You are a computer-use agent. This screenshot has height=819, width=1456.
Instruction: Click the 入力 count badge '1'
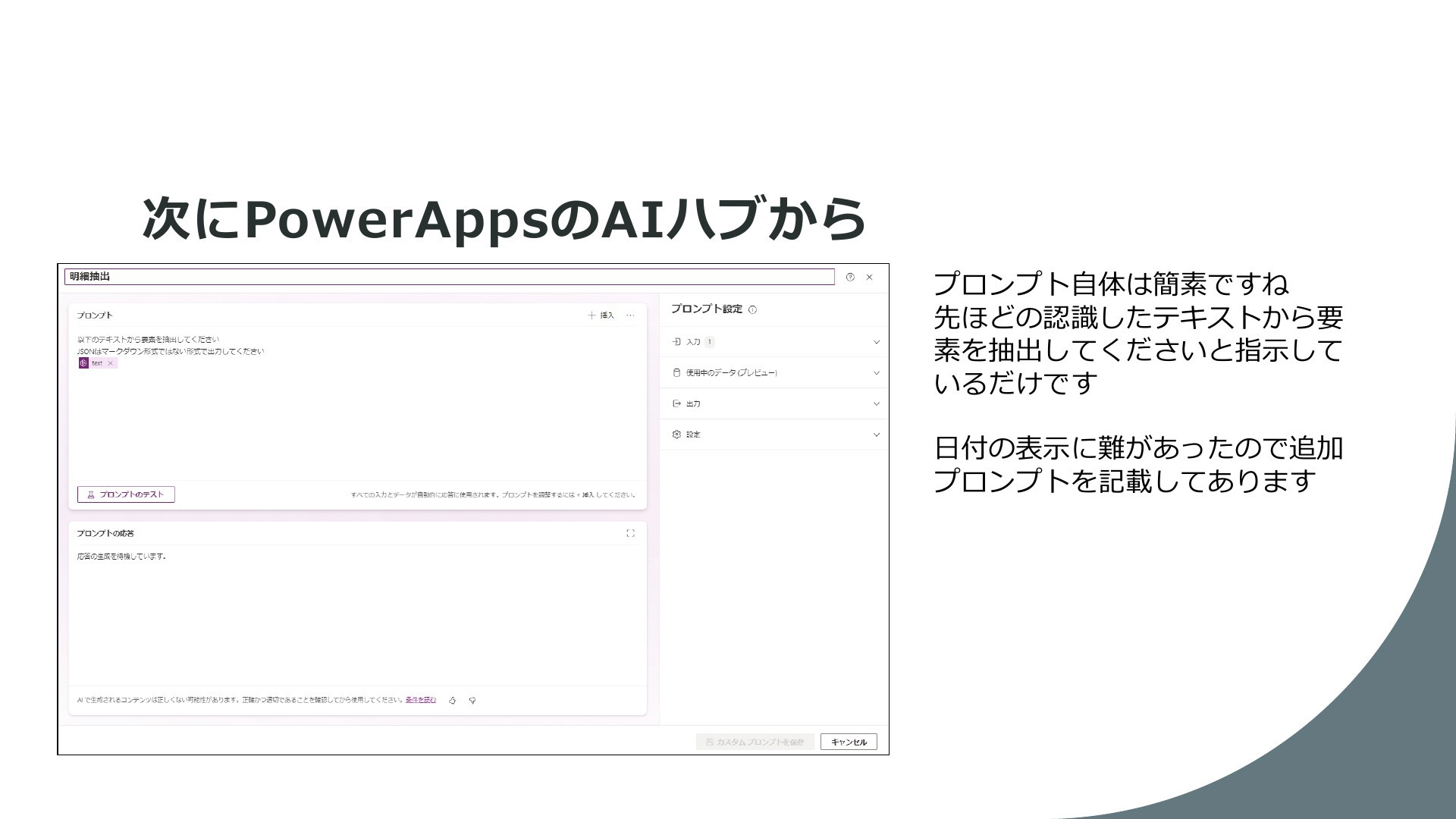click(710, 342)
